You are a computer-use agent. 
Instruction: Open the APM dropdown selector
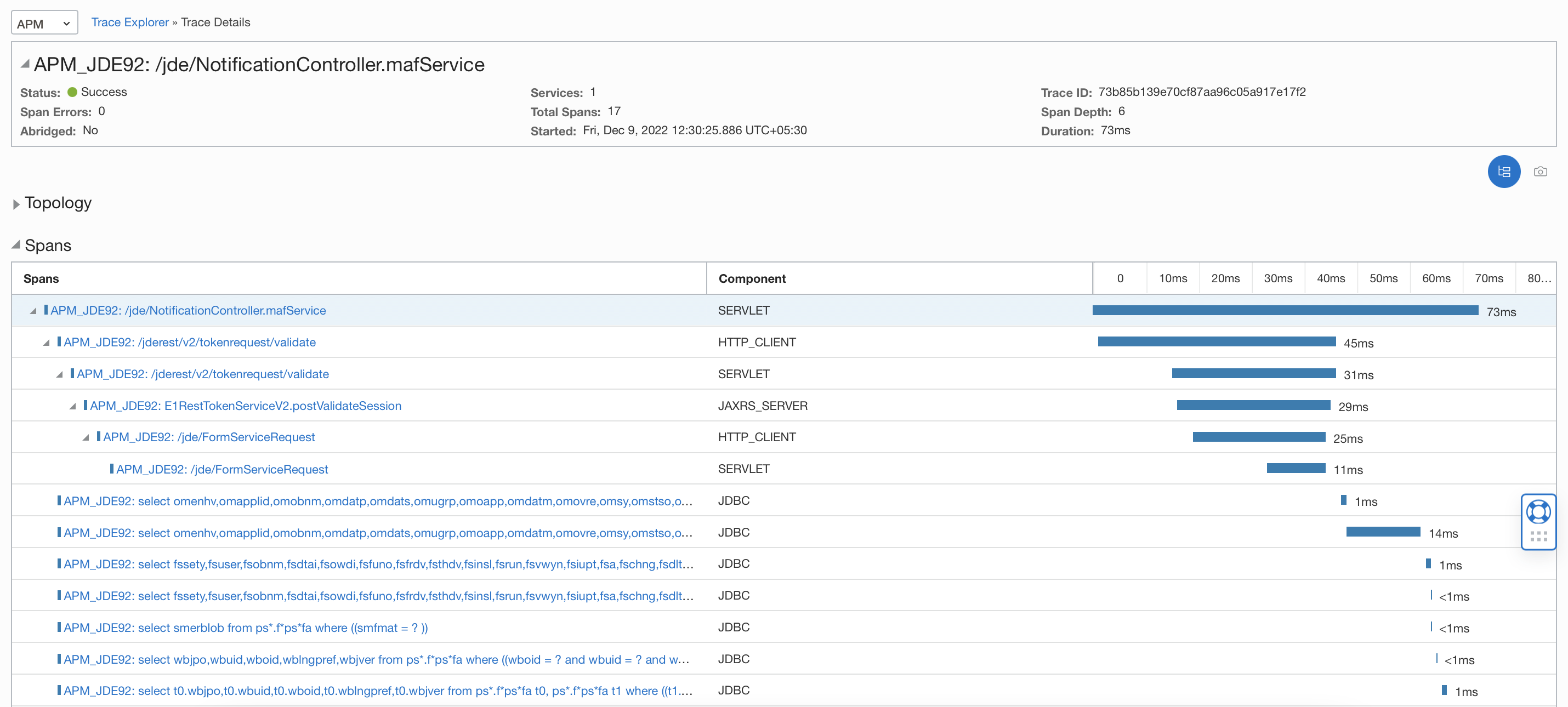click(x=44, y=23)
